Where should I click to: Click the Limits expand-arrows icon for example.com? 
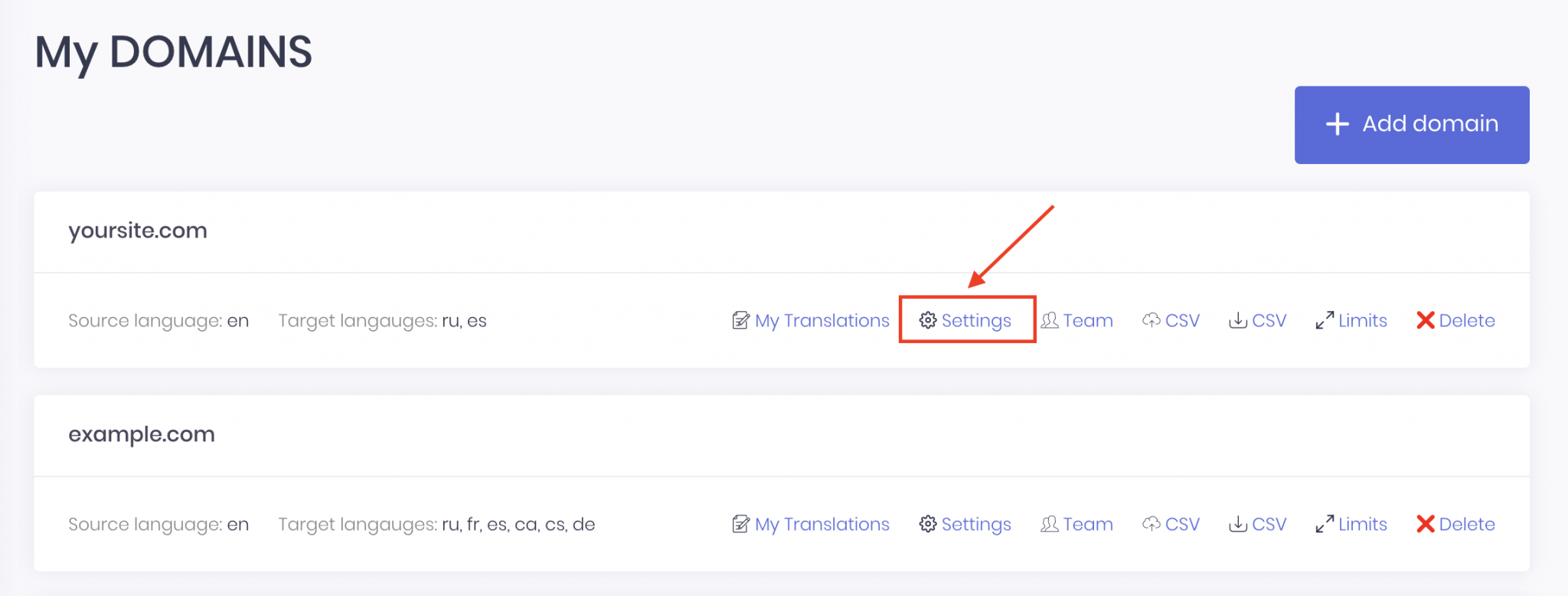click(1325, 524)
